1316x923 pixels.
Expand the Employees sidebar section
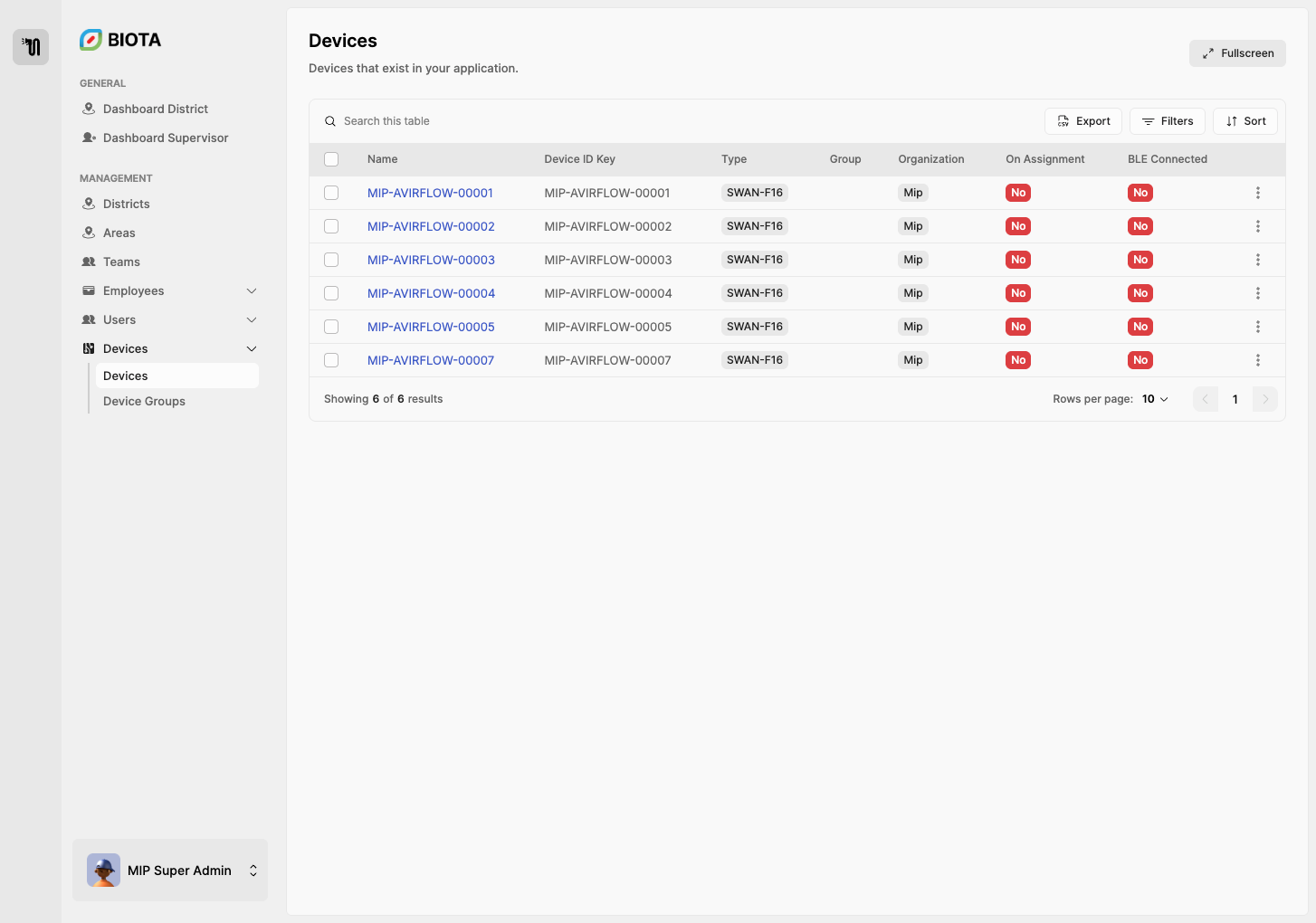(x=252, y=290)
